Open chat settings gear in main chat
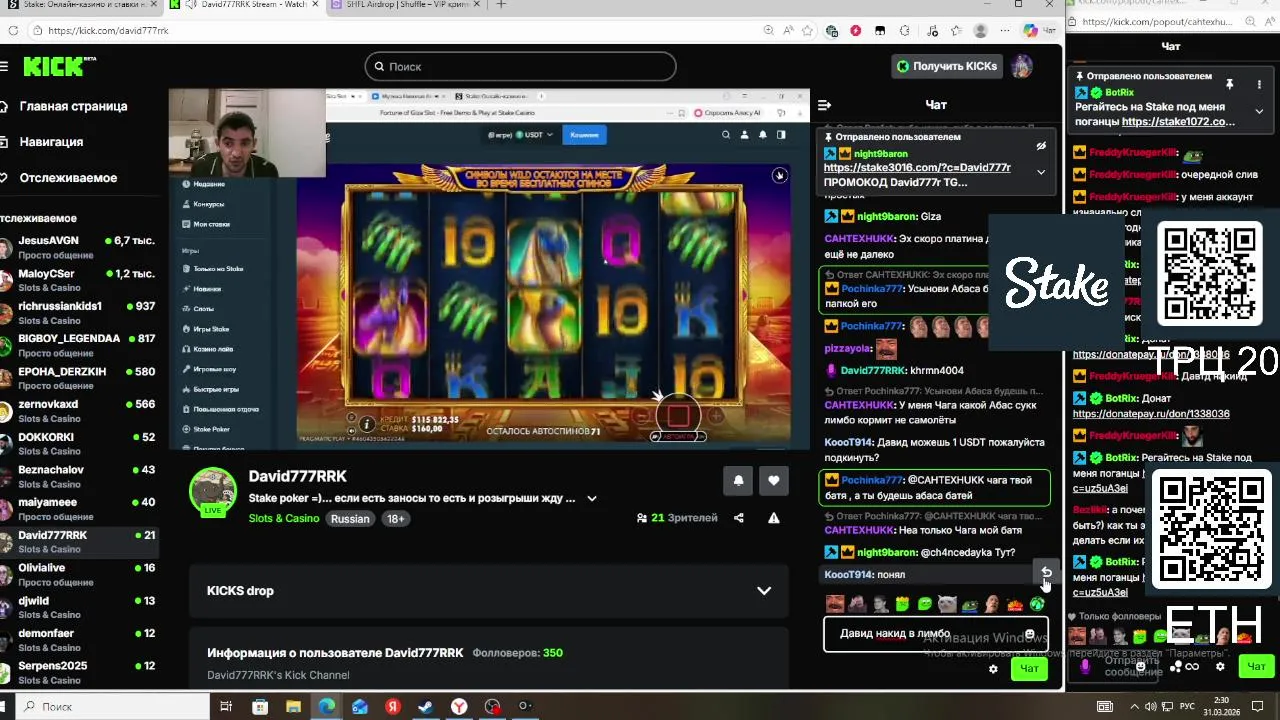The image size is (1280, 720). tap(993, 669)
